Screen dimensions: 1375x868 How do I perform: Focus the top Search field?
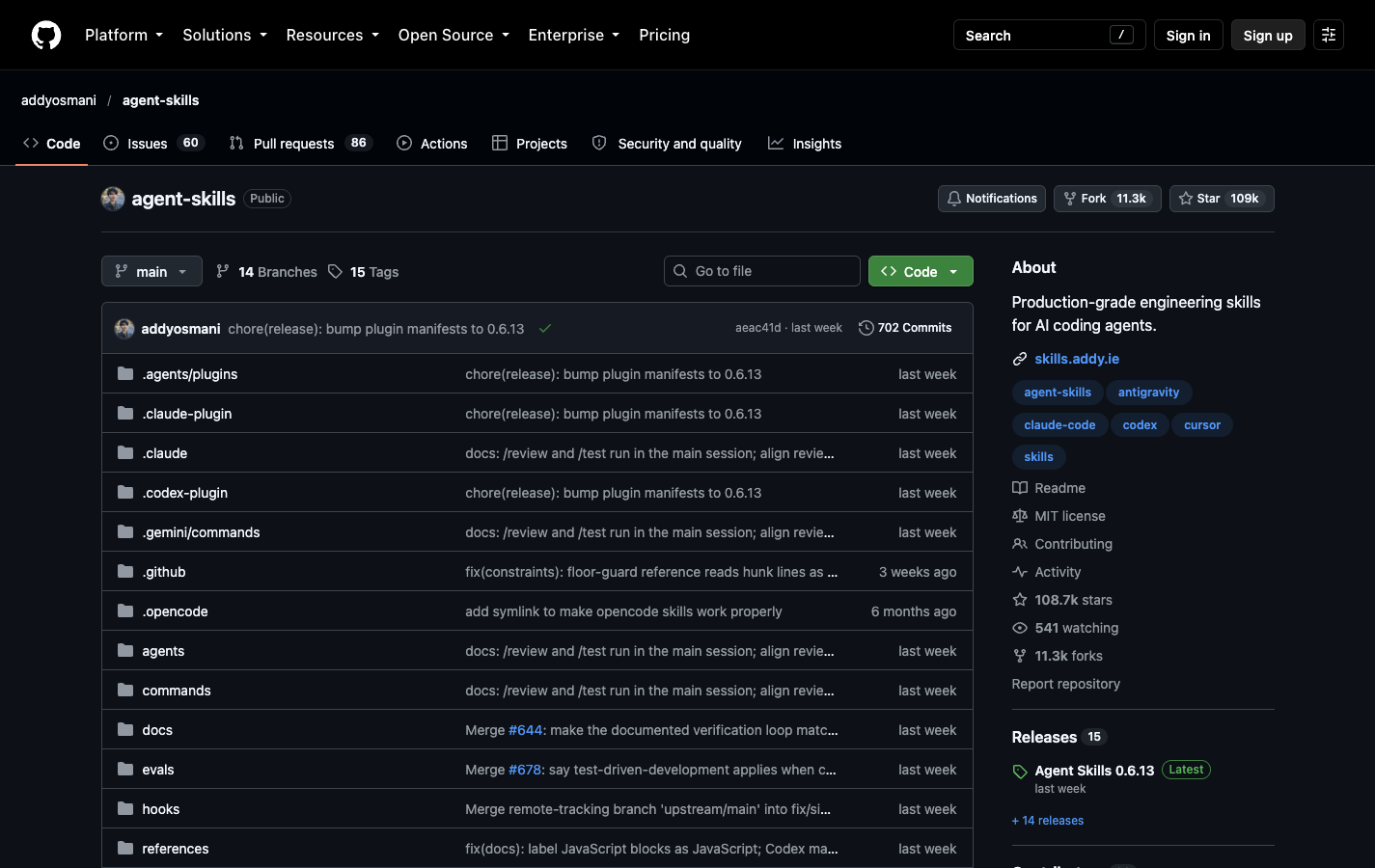[x=1050, y=35]
